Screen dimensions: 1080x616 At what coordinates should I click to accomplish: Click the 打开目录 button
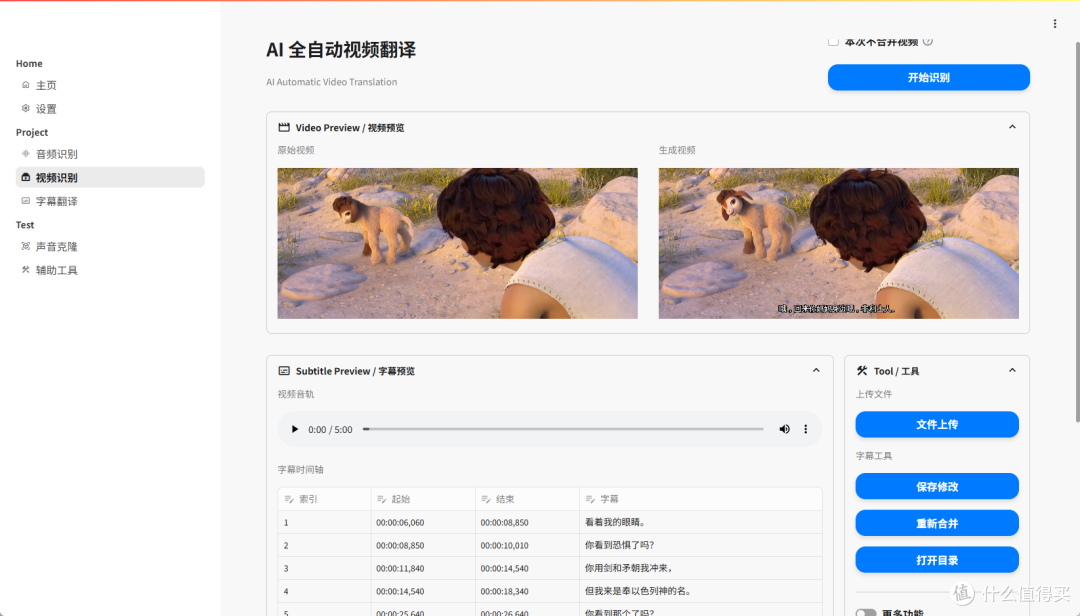(937, 560)
